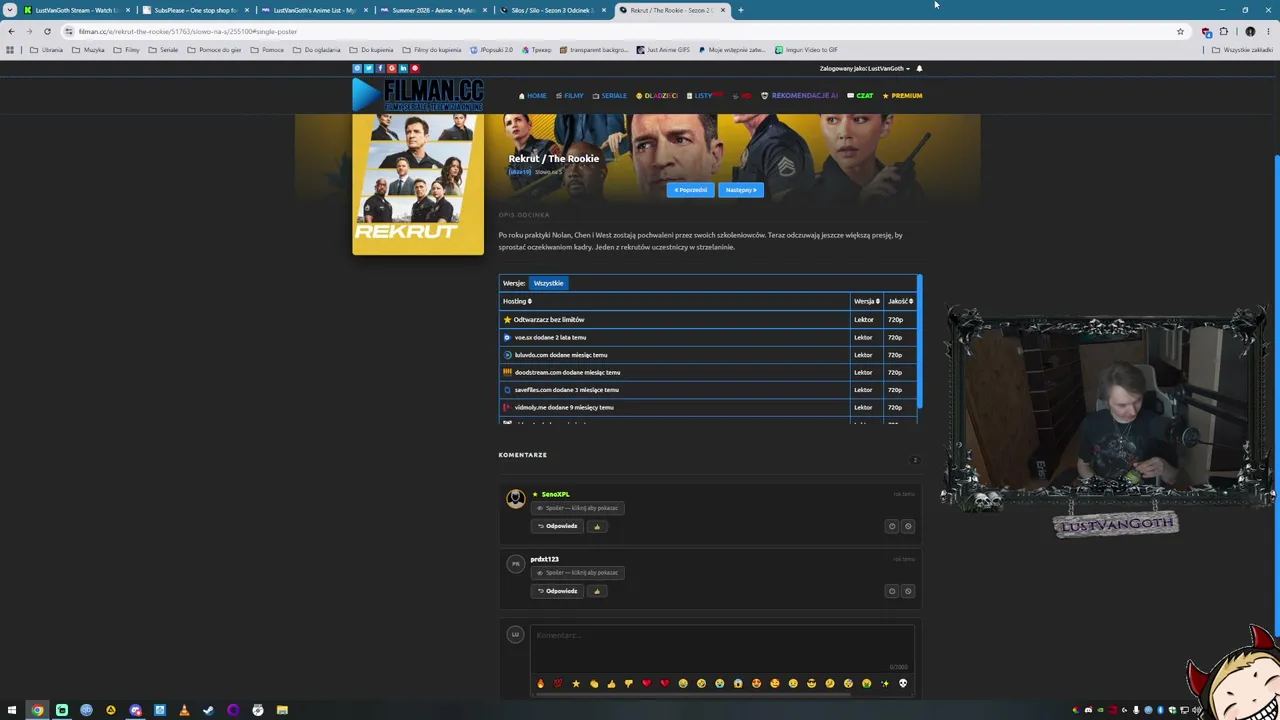
Task: Select 'Odtwarzacz bez limitów' player row
Action: [708, 320]
